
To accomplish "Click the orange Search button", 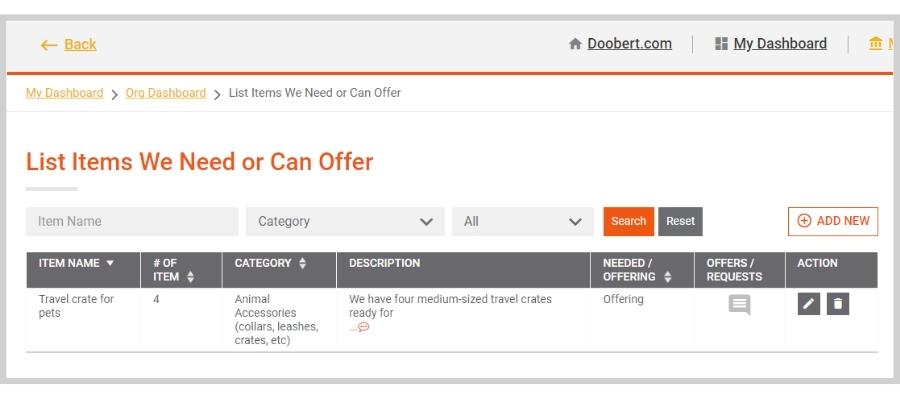I will click(x=629, y=222).
